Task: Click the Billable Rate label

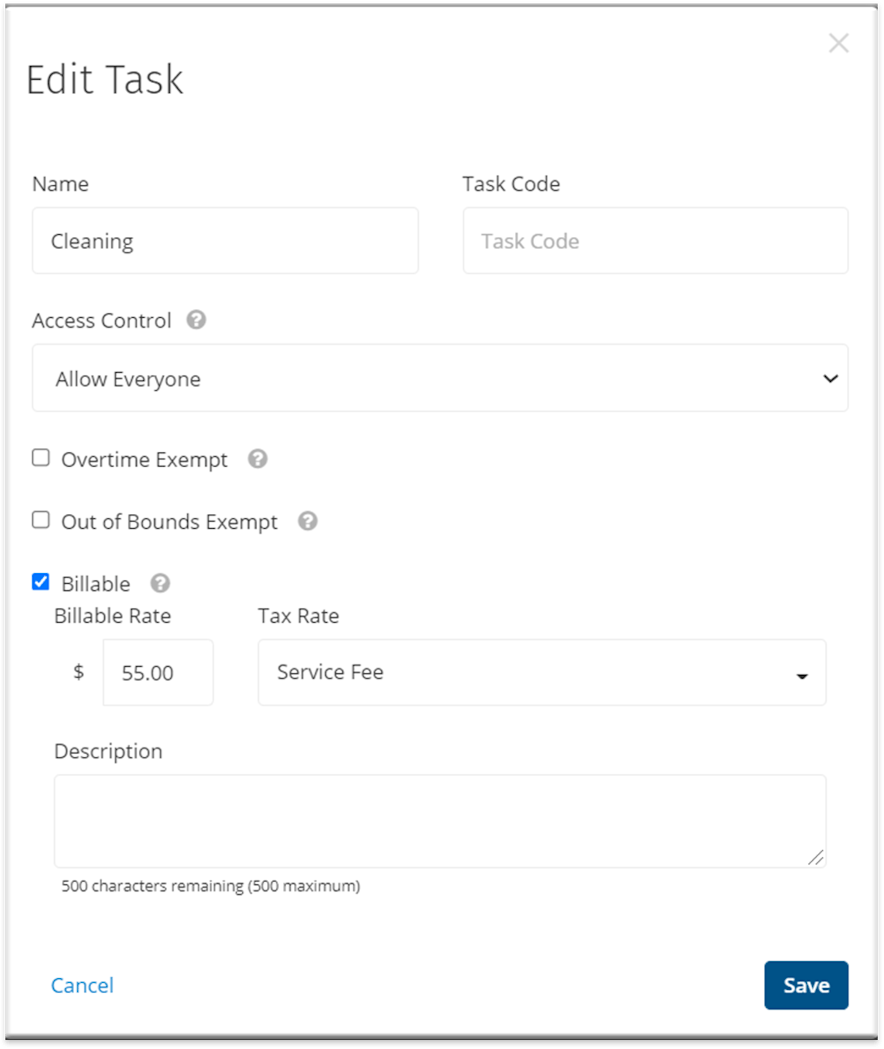Action: click(112, 615)
